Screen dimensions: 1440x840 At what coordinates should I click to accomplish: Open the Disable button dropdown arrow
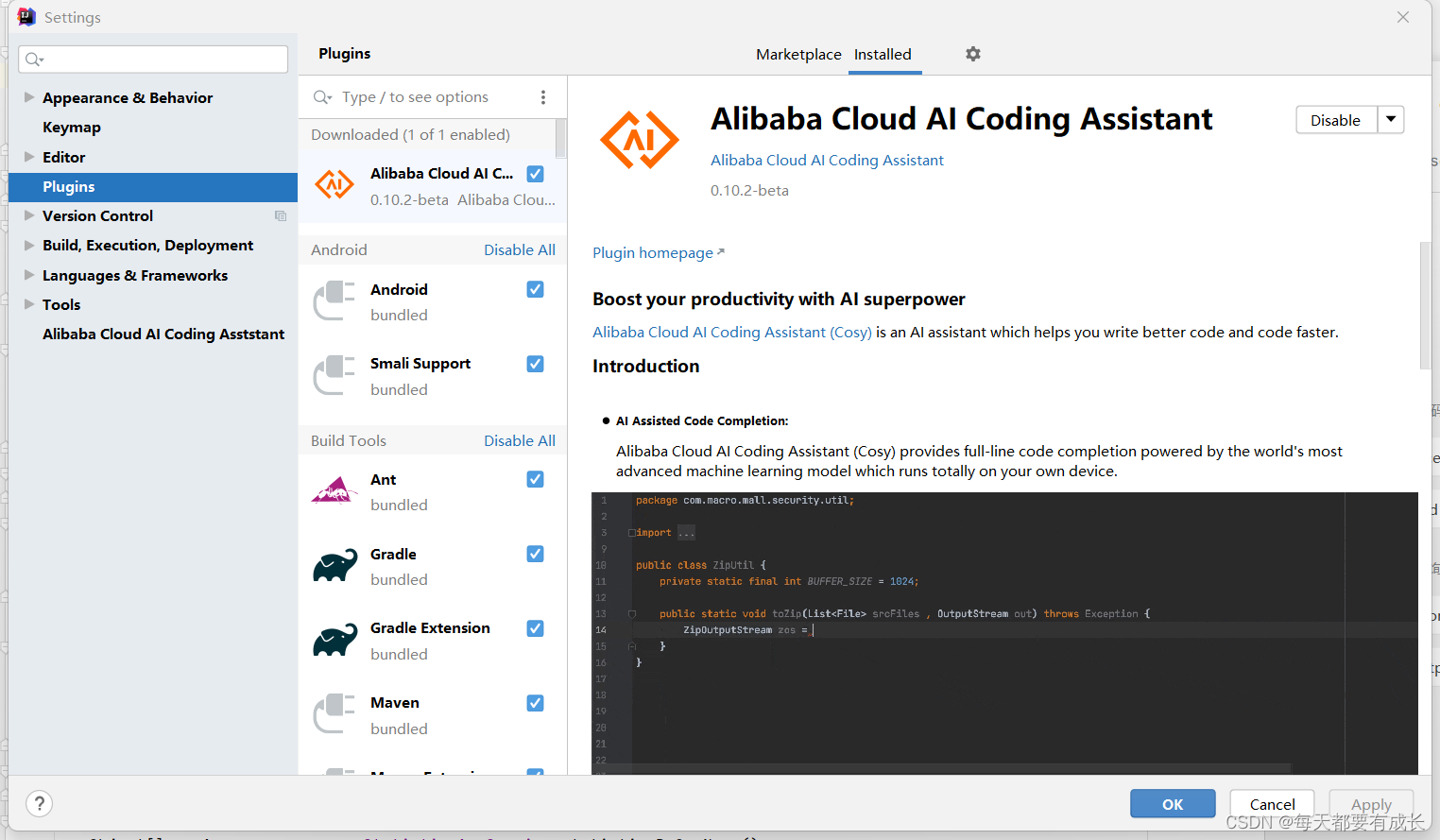click(x=1391, y=120)
